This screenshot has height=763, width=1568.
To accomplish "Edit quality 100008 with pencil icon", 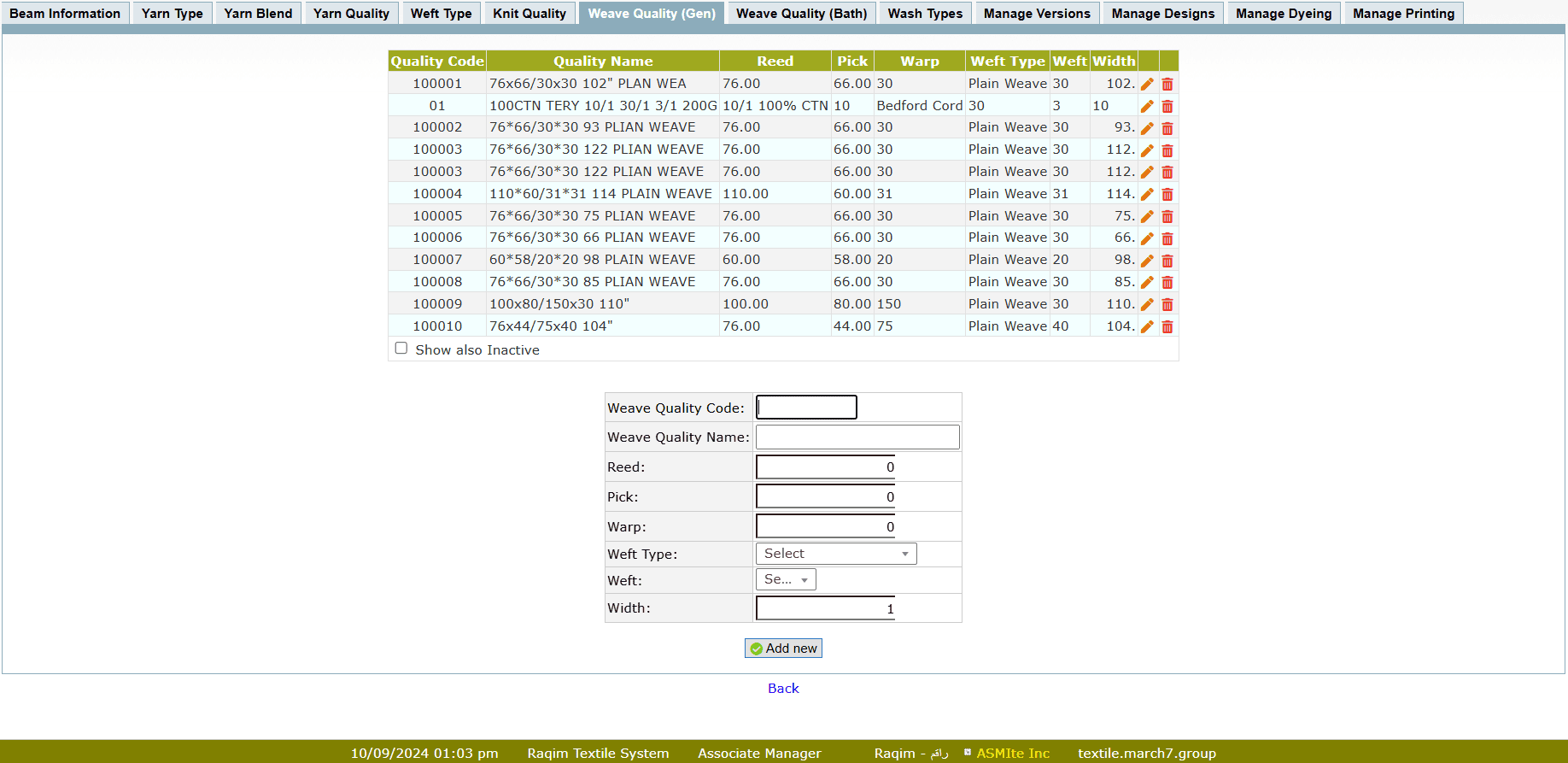I will coord(1147,283).
